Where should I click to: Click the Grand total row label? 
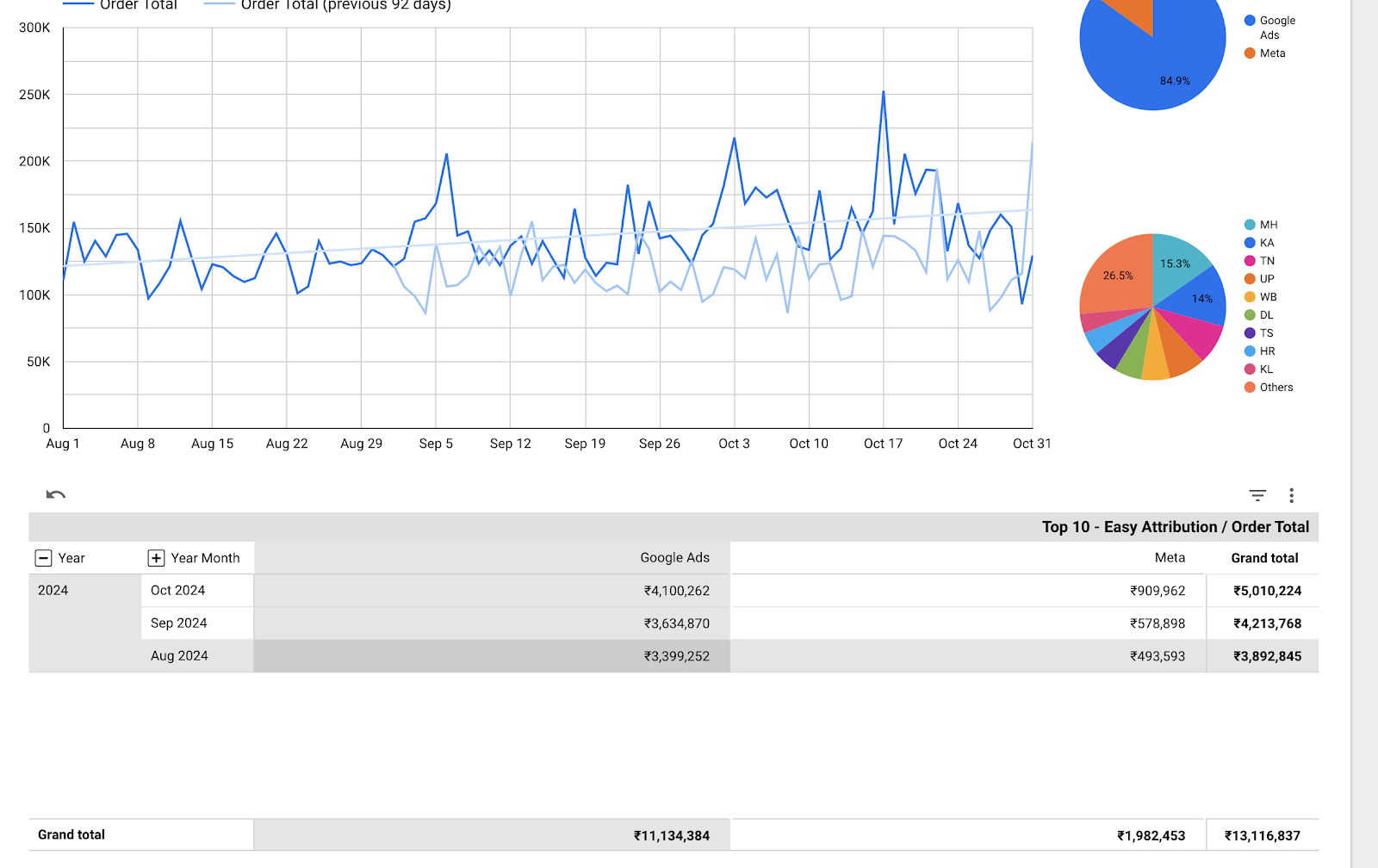(x=71, y=834)
